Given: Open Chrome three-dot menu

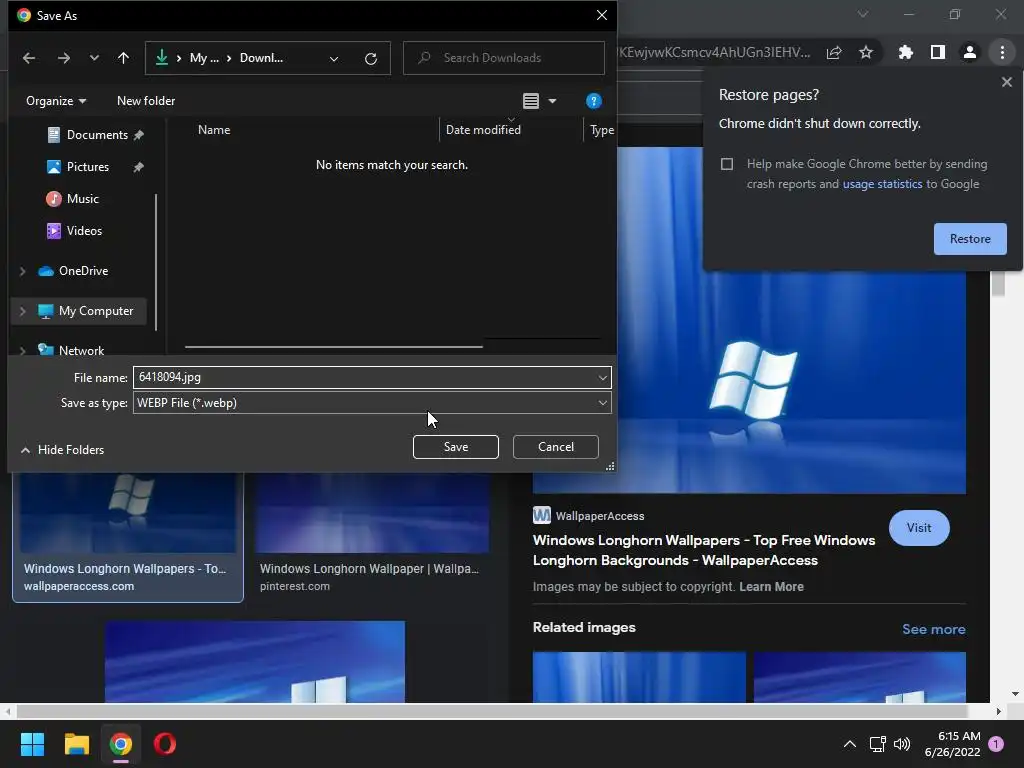Looking at the screenshot, I should coord(1002,52).
